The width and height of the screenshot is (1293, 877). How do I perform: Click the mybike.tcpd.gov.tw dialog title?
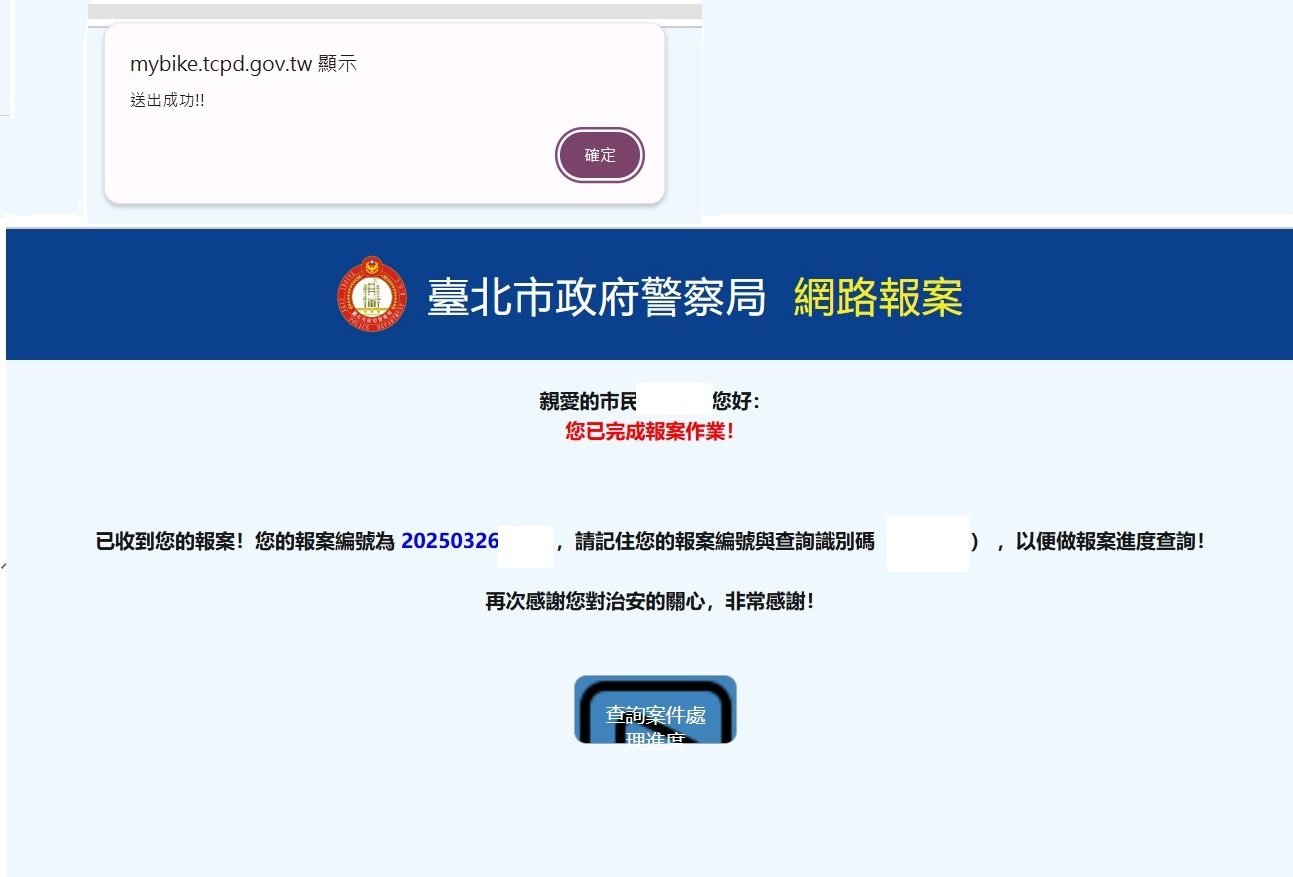point(243,64)
